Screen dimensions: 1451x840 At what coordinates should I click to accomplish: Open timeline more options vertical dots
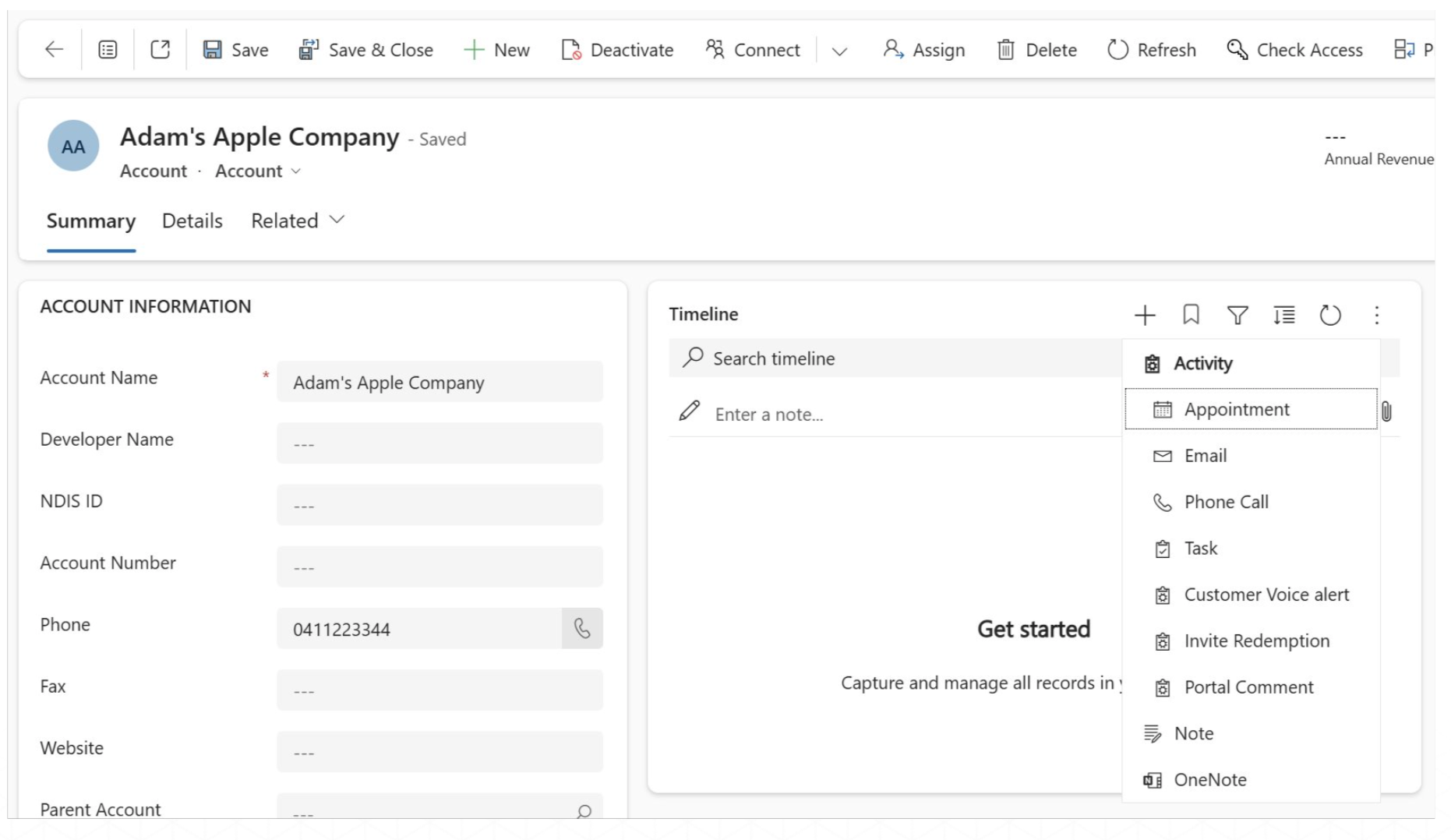[1376, 315]
